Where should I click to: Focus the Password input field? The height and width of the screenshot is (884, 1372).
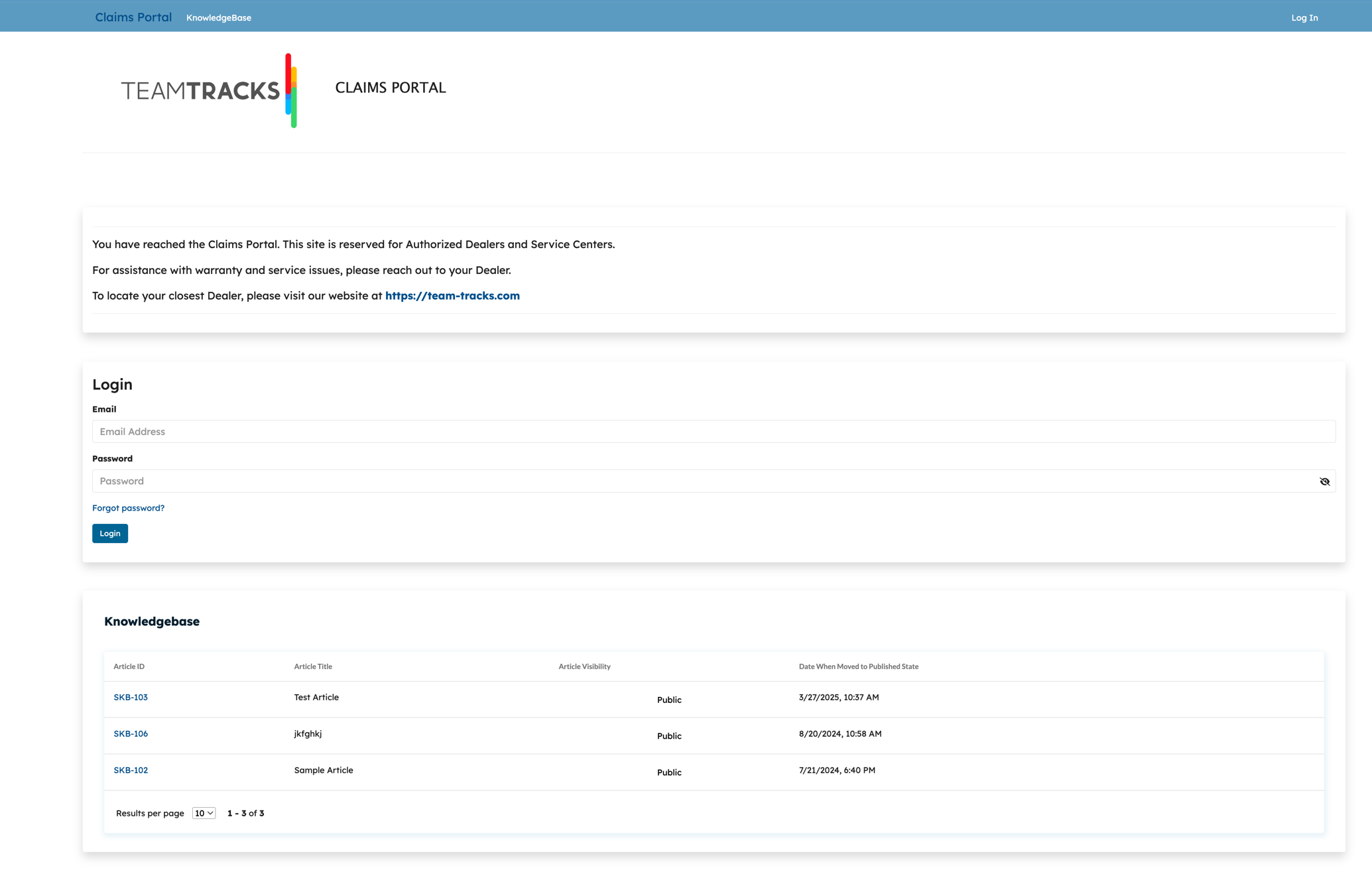pos(714,481)
